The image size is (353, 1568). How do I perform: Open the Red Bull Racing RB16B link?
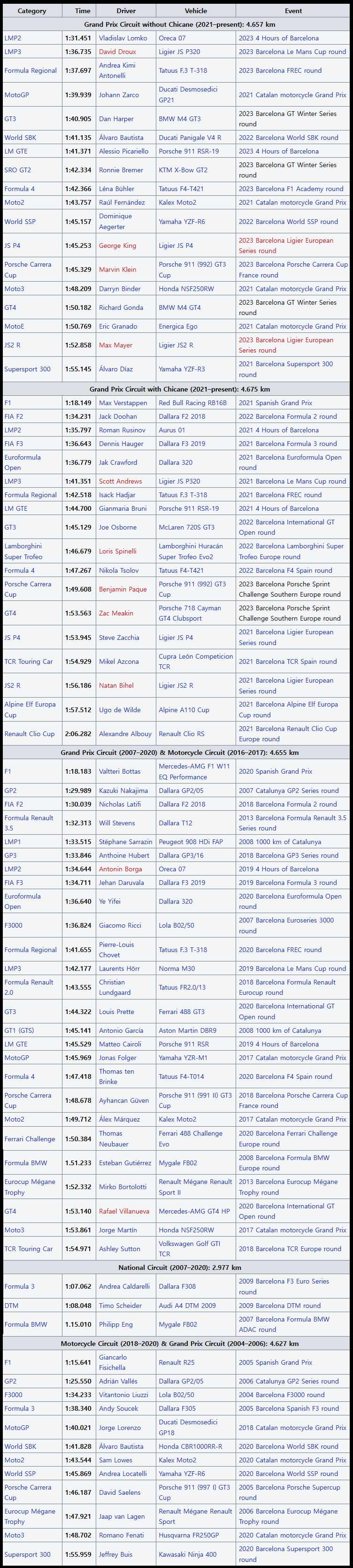point(192,403)
